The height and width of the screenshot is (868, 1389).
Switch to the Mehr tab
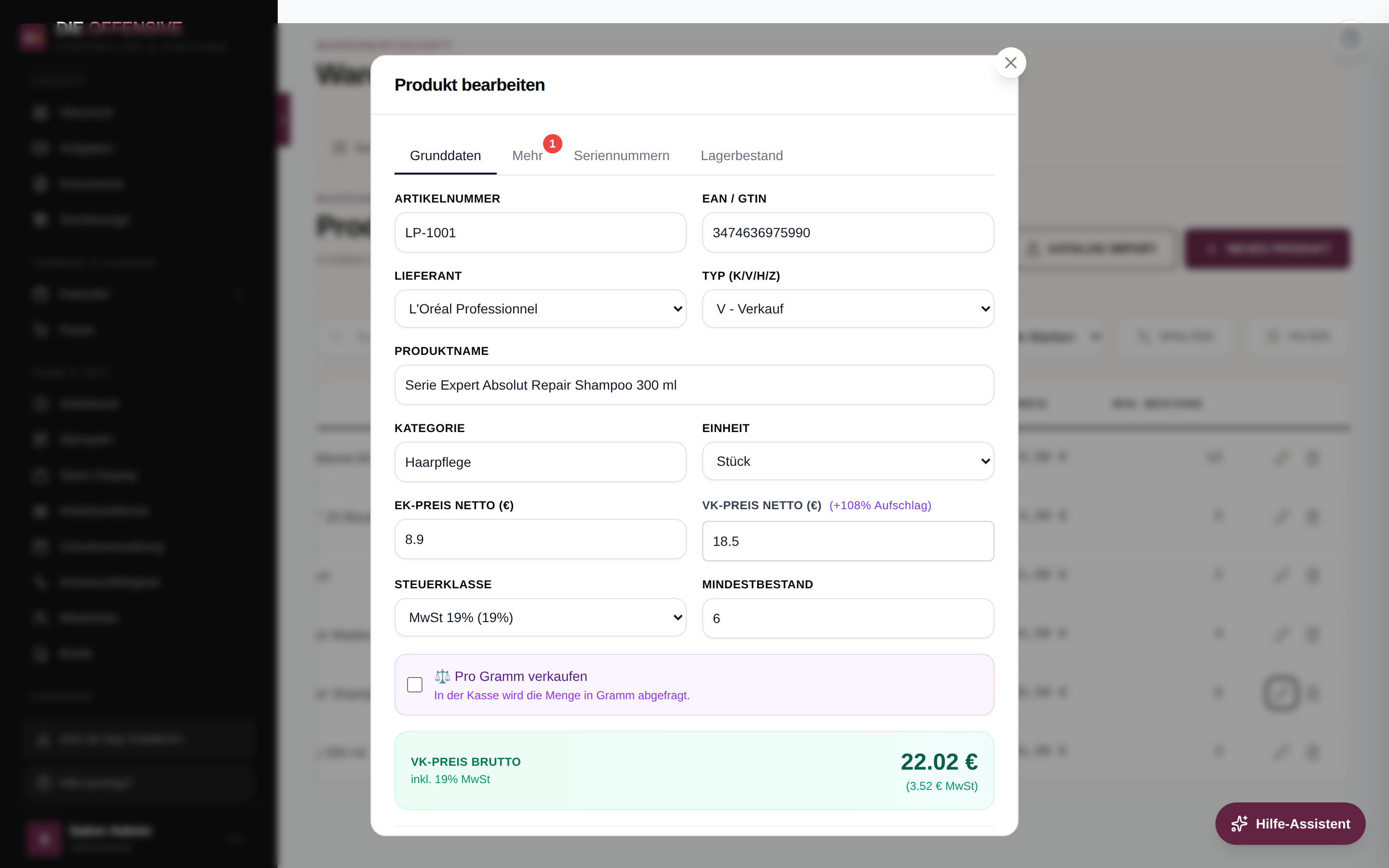click(527, 156)
